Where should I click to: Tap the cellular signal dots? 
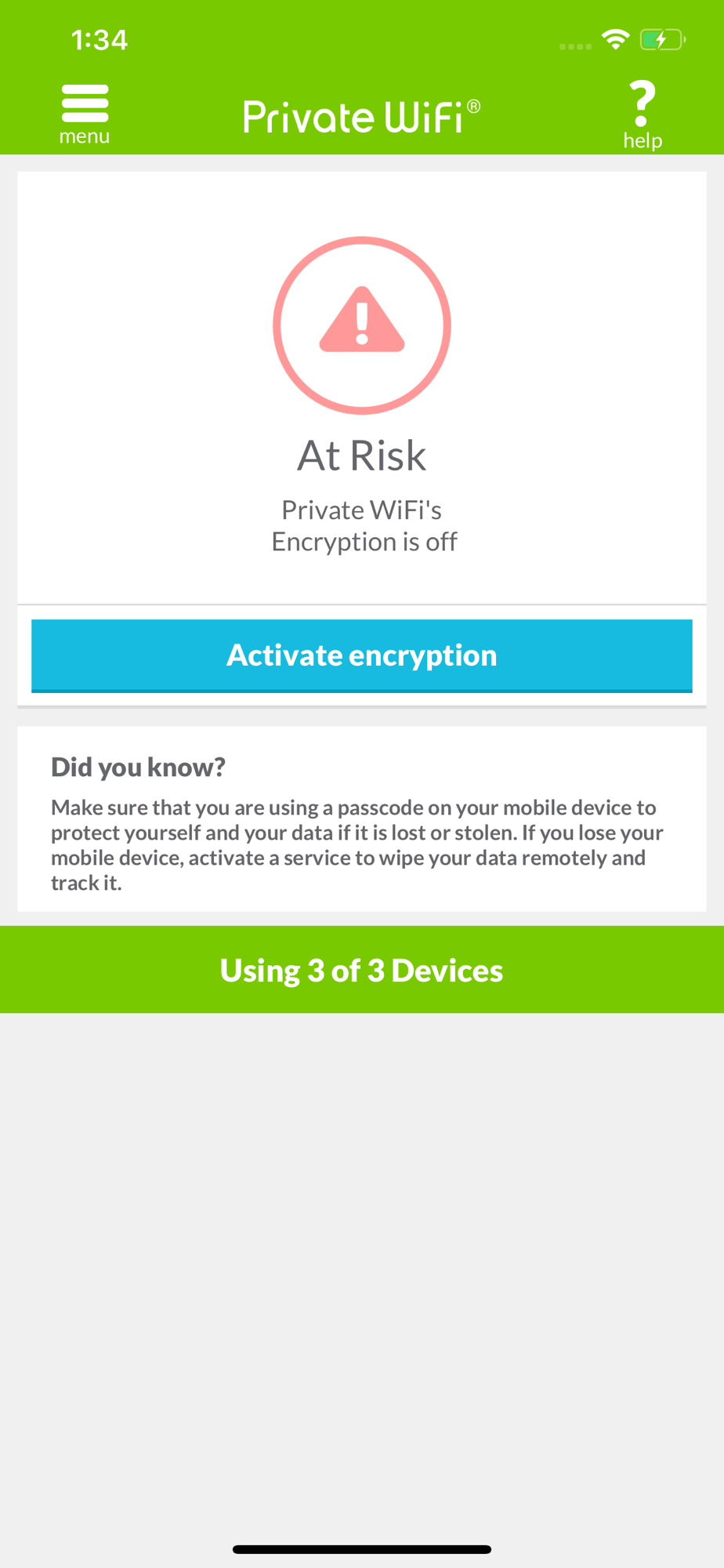tap(575, 46)
